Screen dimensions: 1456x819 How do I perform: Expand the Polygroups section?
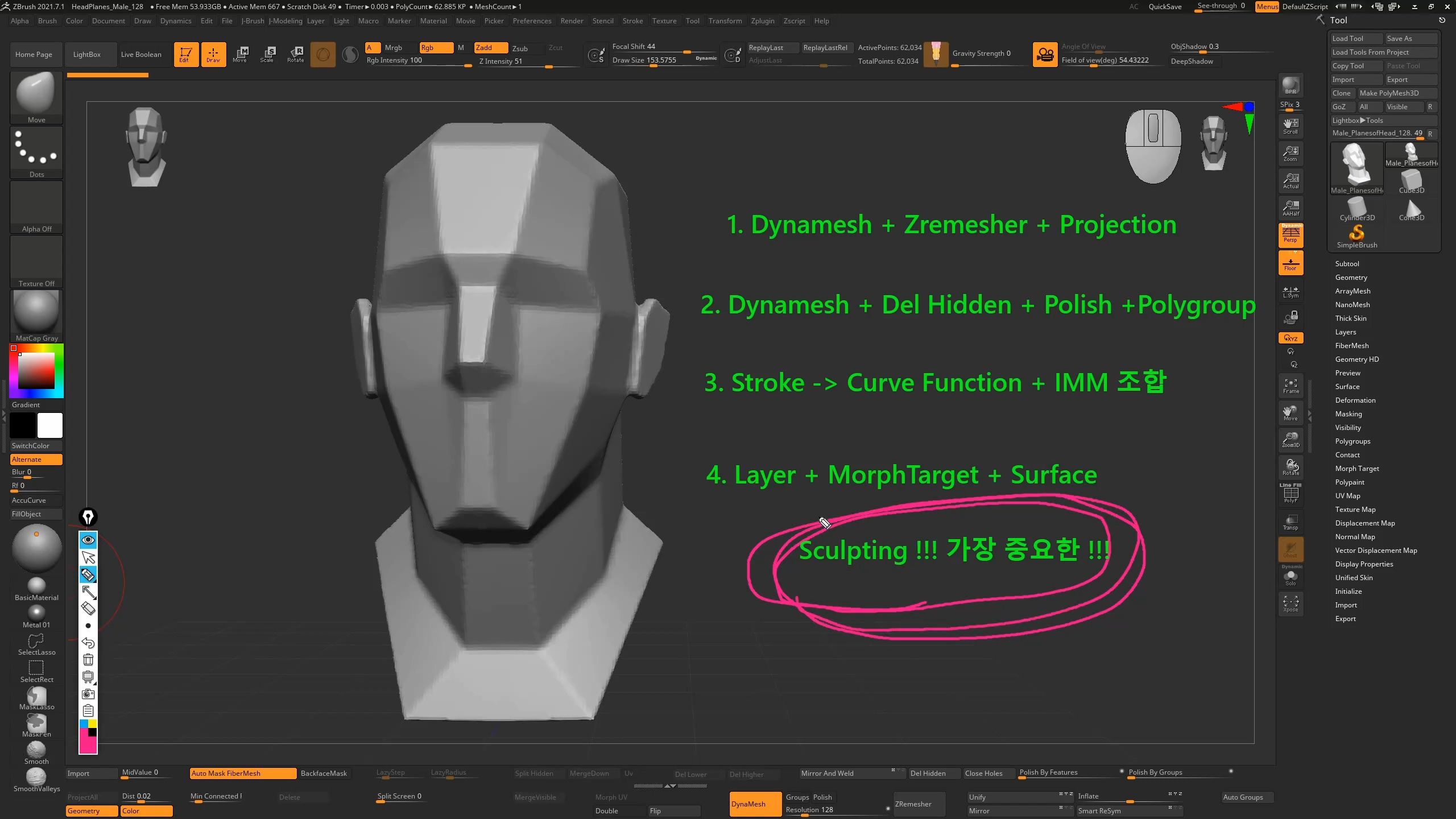tap(1352, 441)
